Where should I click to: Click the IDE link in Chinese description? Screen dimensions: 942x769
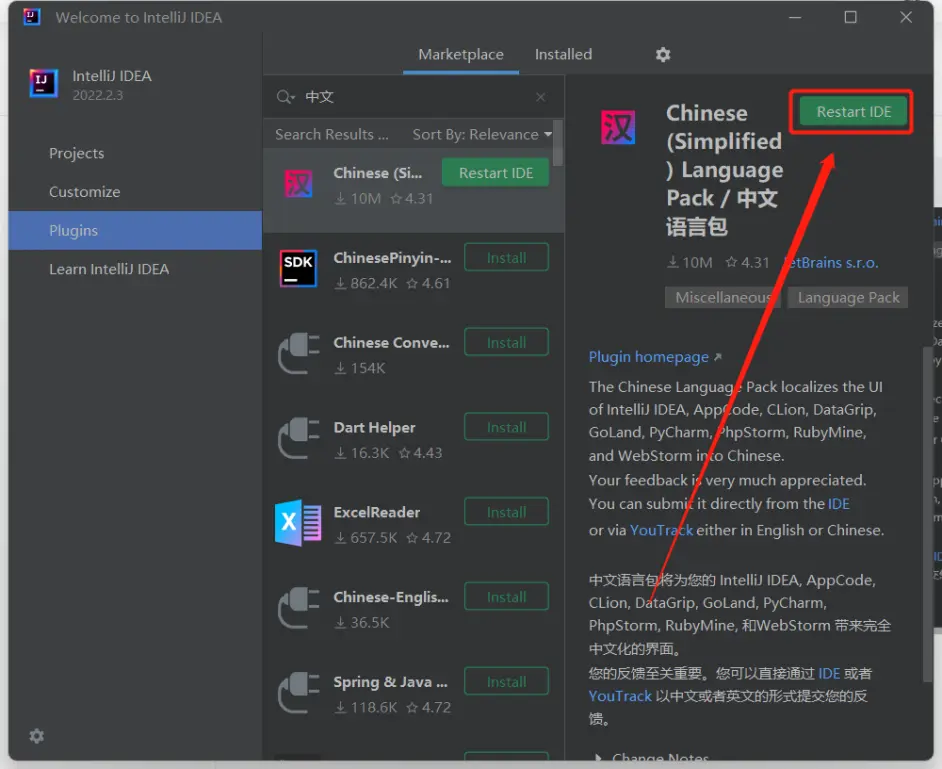click(x=829, y=673)
